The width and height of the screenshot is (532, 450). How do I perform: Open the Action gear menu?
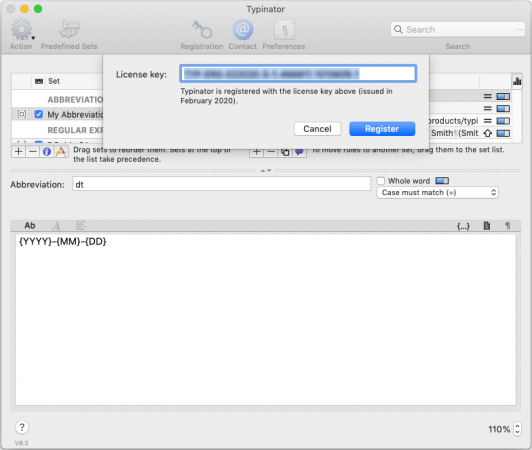click(21, 30)
